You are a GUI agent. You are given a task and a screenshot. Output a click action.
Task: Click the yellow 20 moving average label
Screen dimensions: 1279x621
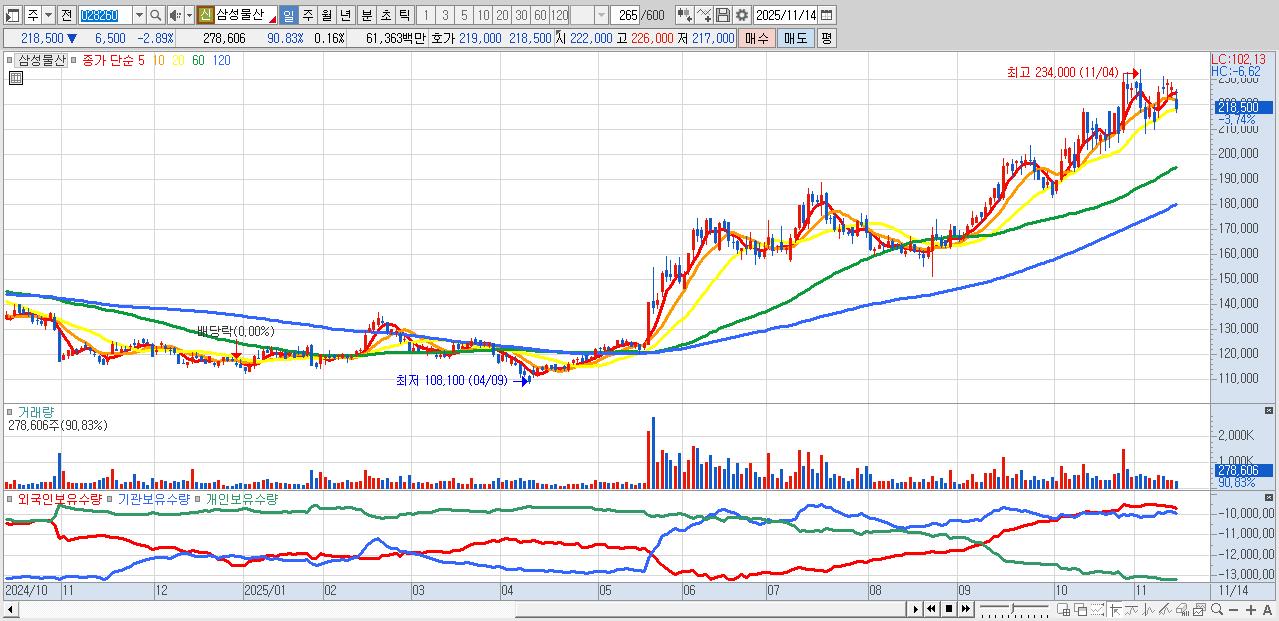coord(177,60)
